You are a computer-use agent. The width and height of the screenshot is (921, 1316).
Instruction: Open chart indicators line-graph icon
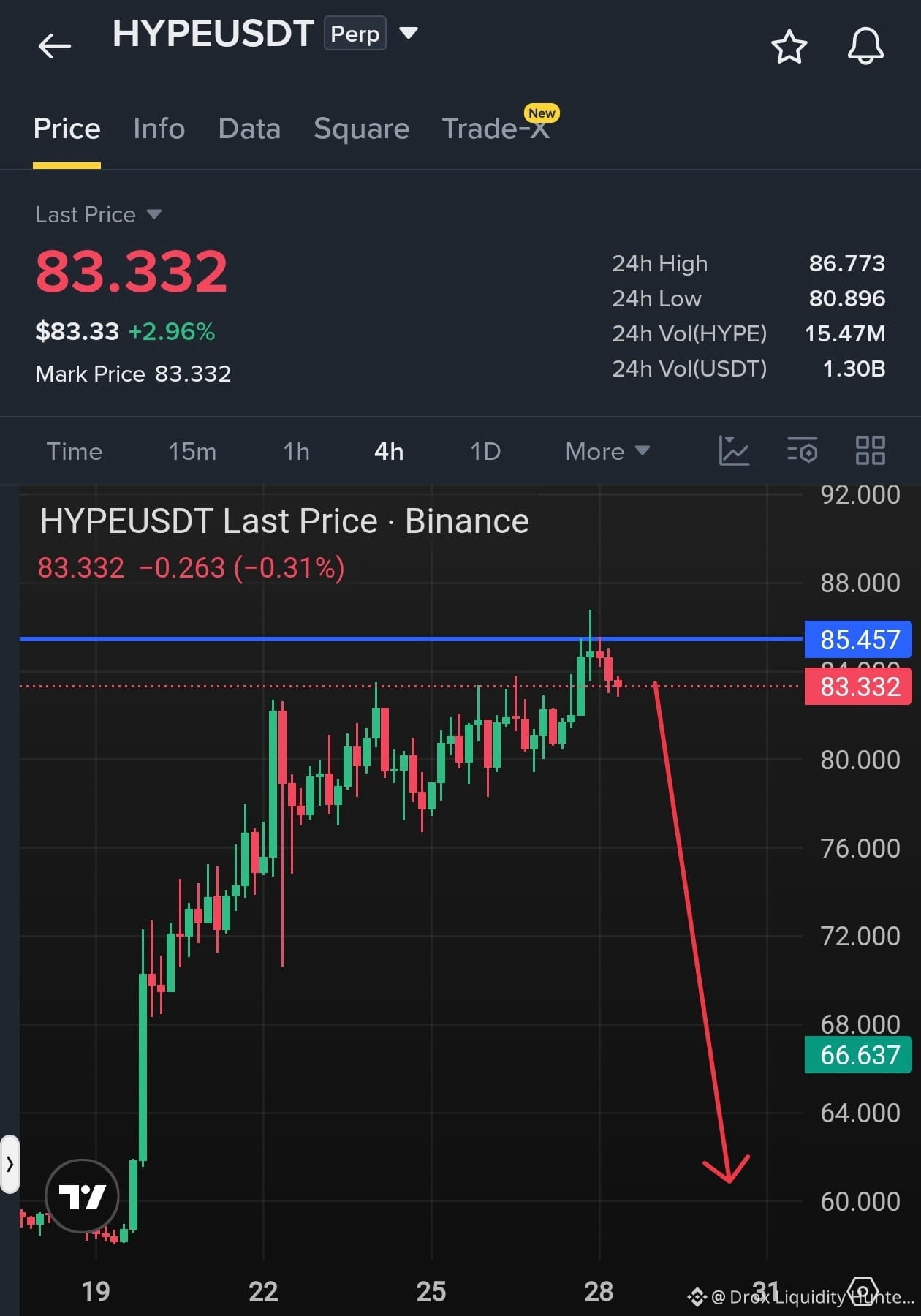coord(734,450)
